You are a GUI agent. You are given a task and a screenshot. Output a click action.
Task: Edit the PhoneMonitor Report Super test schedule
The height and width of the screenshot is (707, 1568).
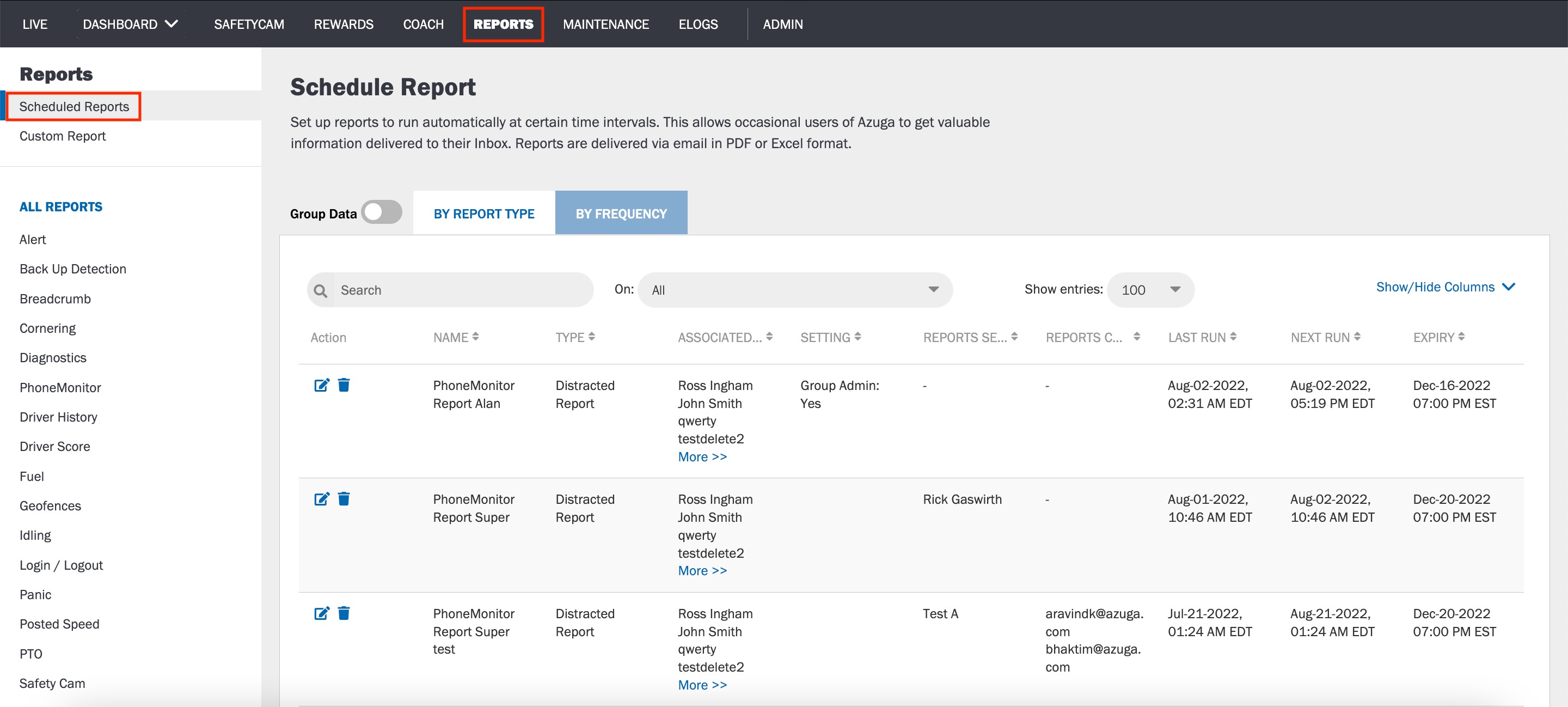tap(321, 613)
